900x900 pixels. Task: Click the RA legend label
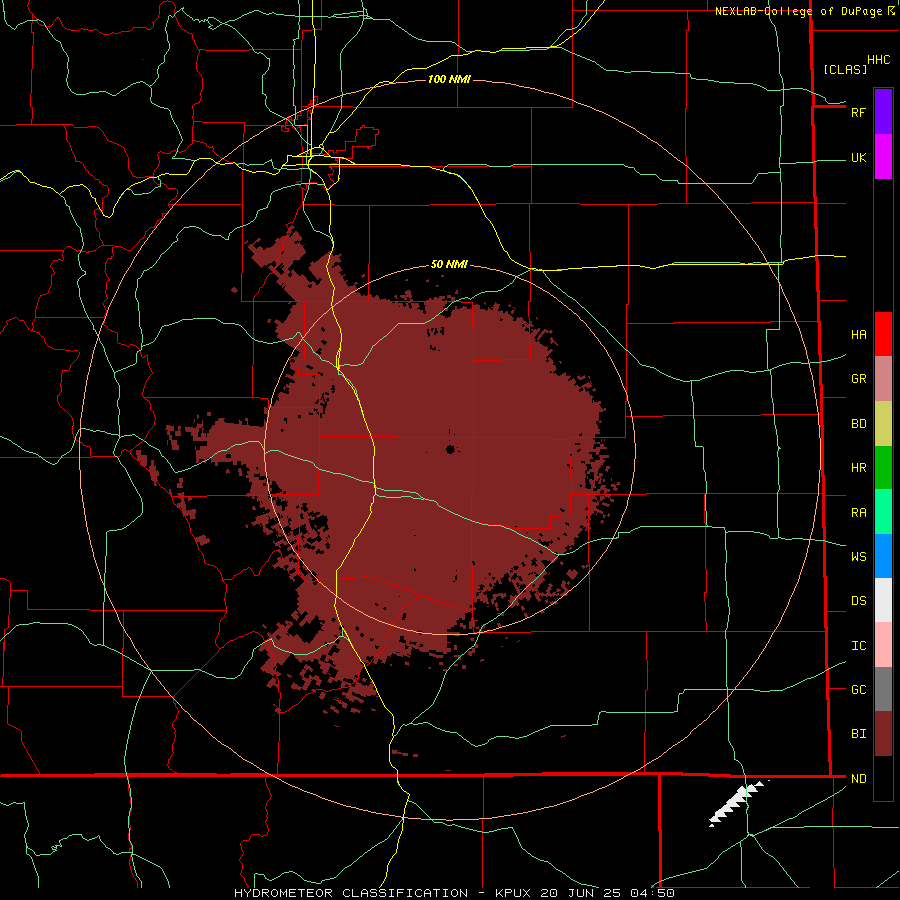(858, 513)
